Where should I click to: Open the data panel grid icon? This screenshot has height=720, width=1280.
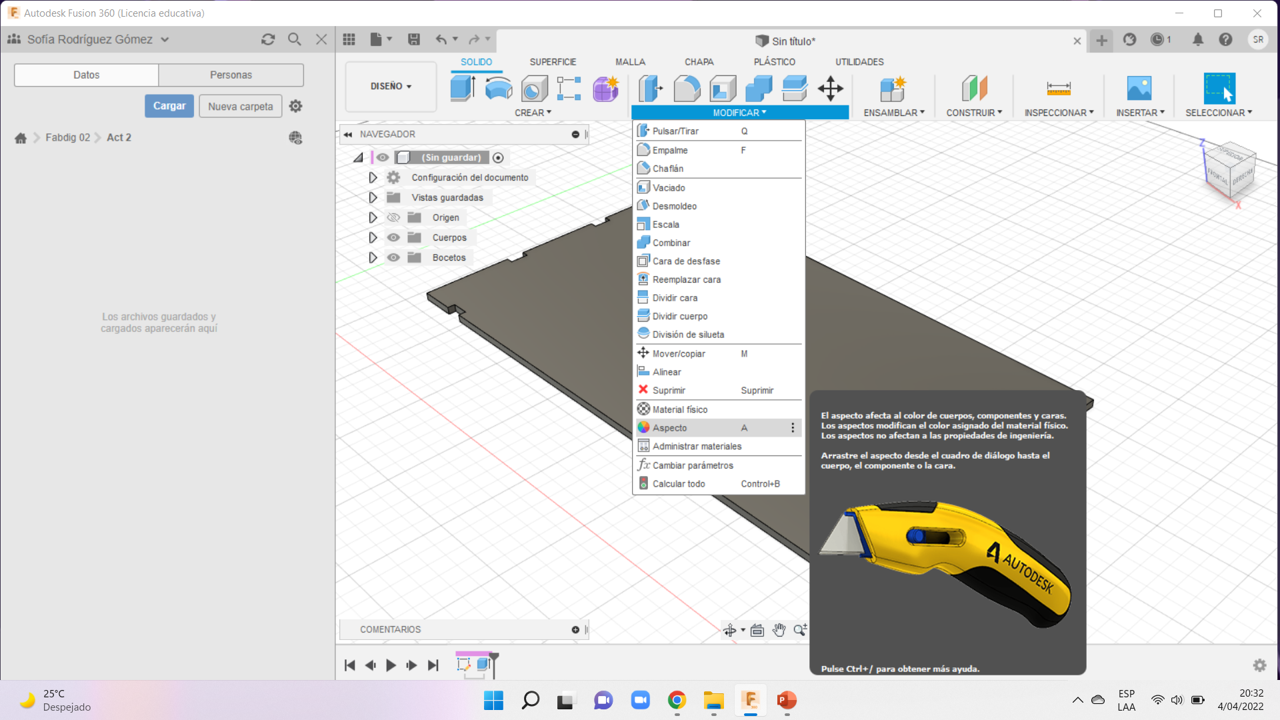(349, 39)
